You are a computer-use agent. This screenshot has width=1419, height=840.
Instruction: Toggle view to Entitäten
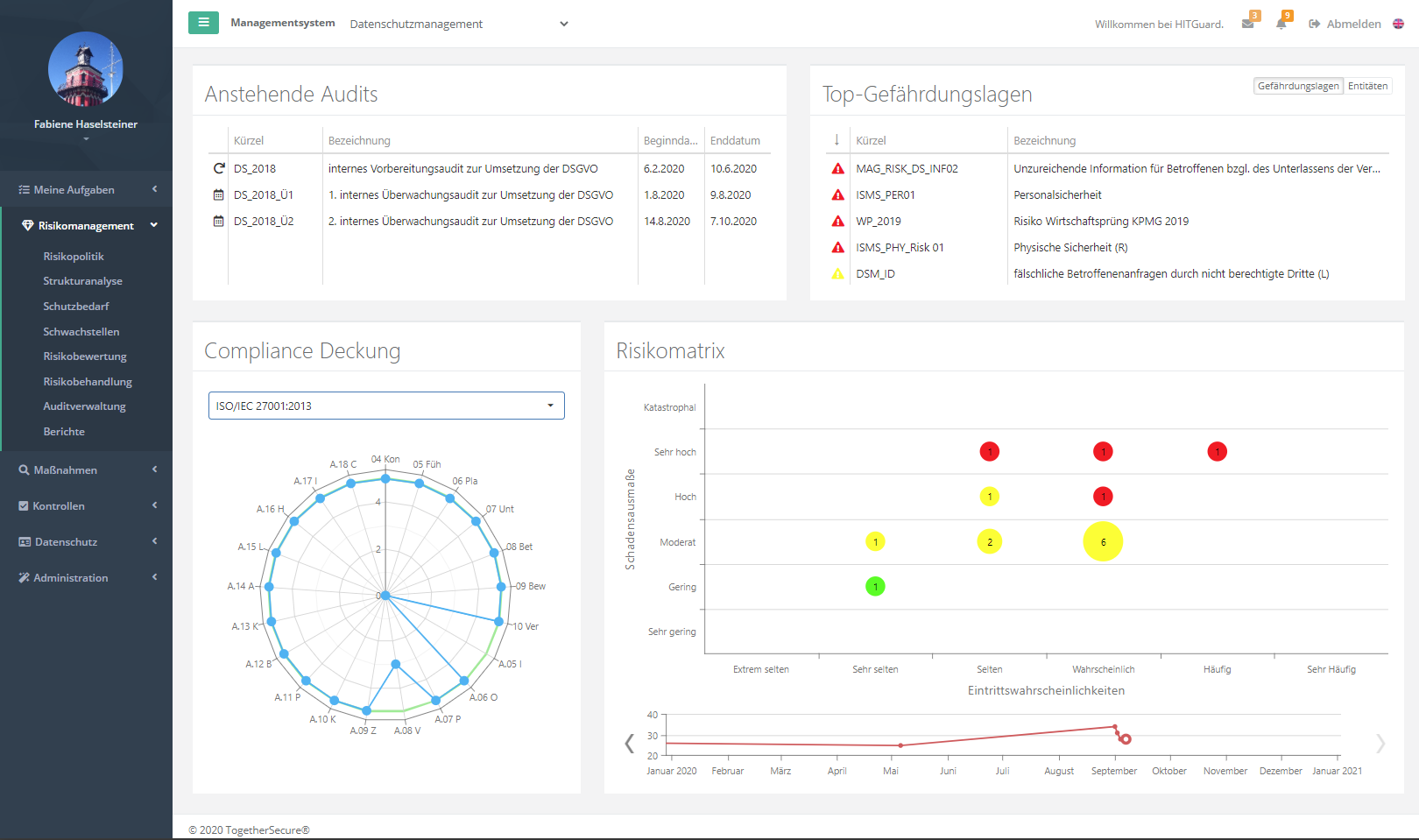pyautogui.click(x=1367, y=86)
